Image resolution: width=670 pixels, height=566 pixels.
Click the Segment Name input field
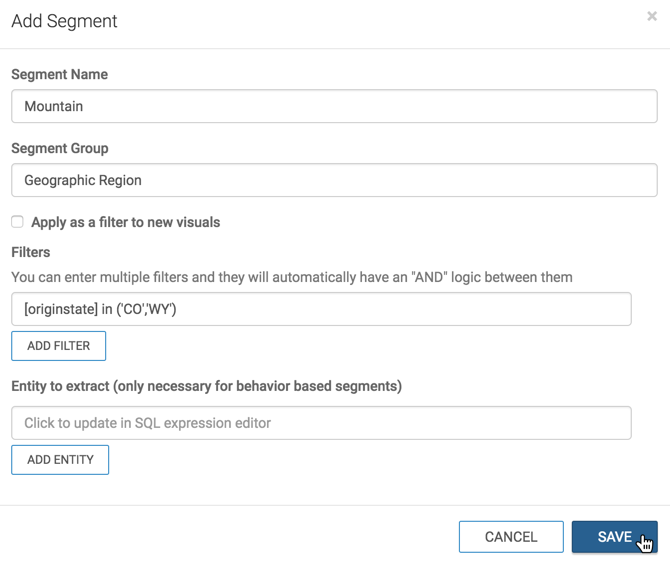[334, 106]
